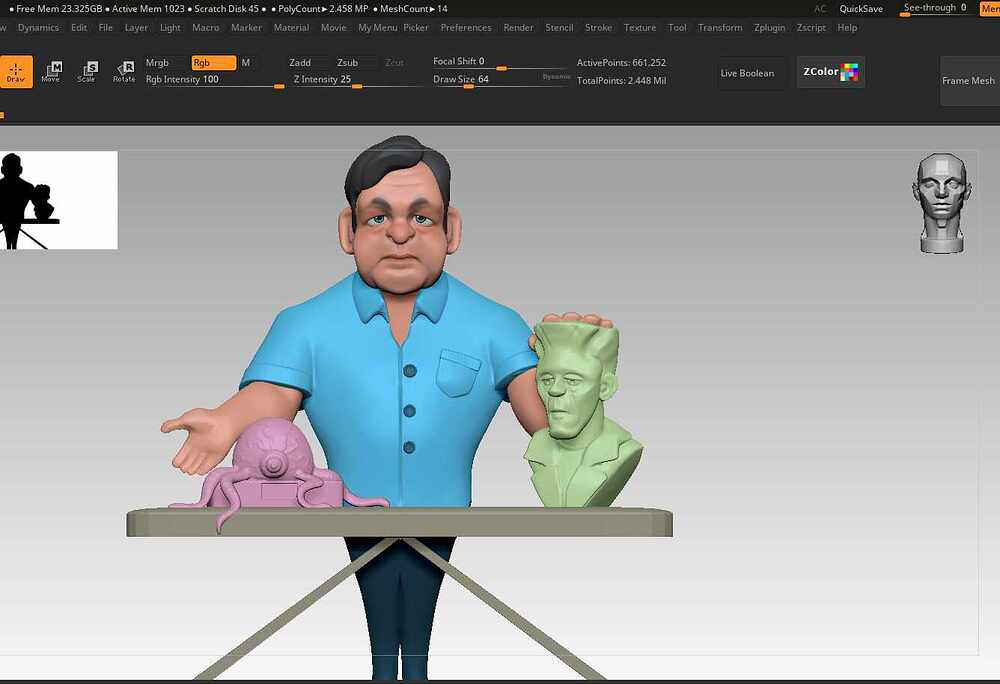Adjust the Z Intensity slider
1000x684 pixels.
tap(357, 80)
